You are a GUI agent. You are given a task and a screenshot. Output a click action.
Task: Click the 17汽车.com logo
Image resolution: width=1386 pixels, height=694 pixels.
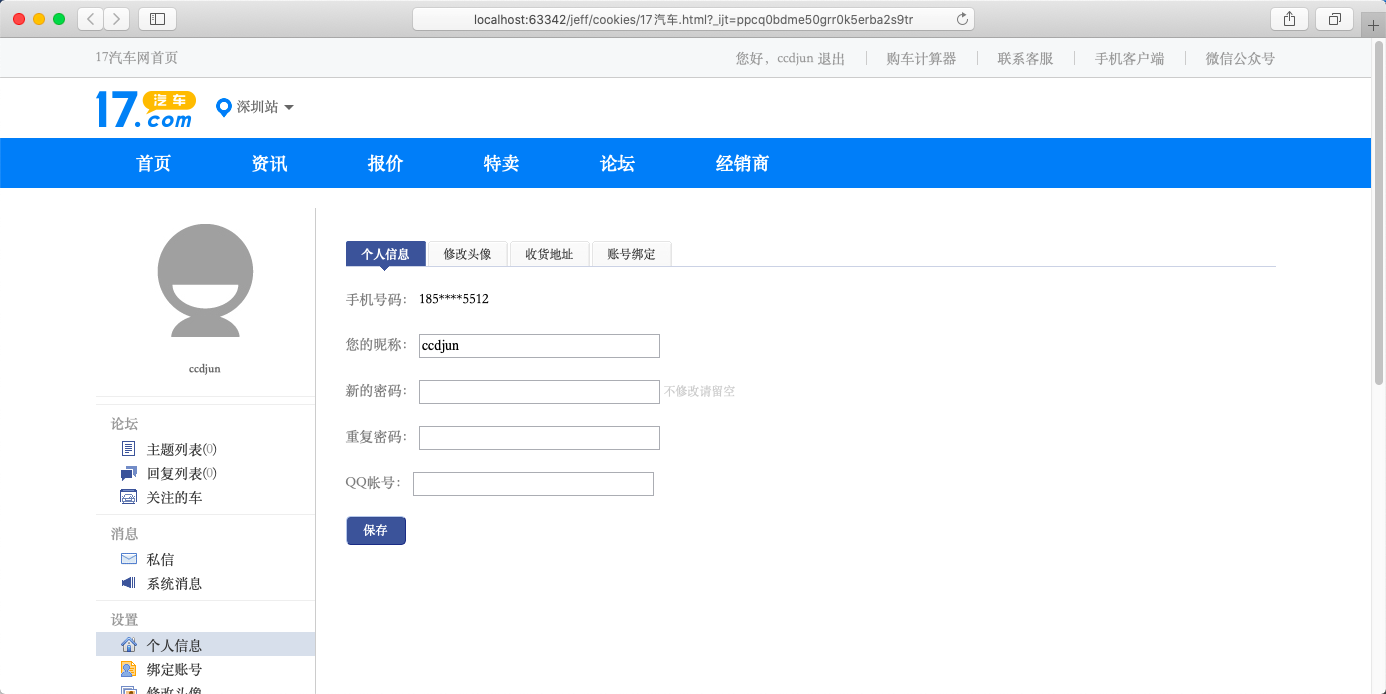coord(145,109)
